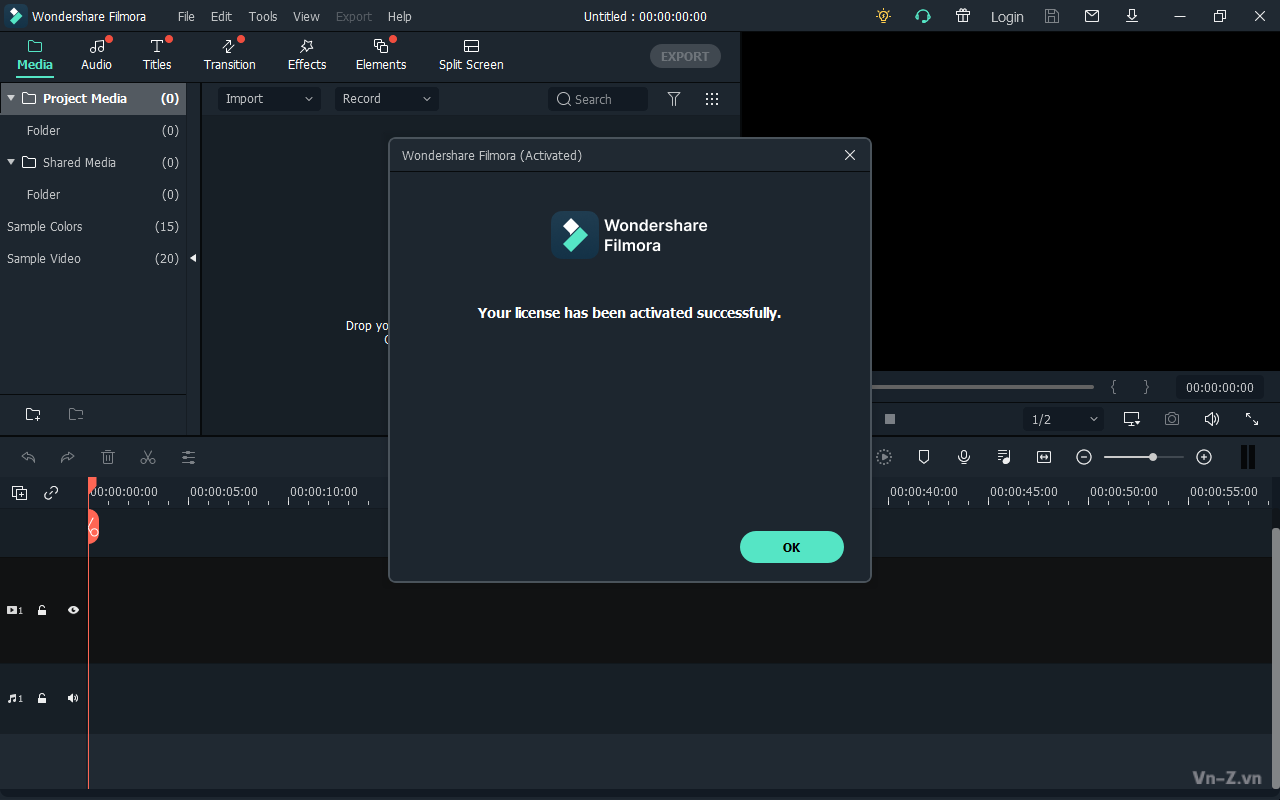Mute audio track 1 speaker

click(x=73, y=698)
